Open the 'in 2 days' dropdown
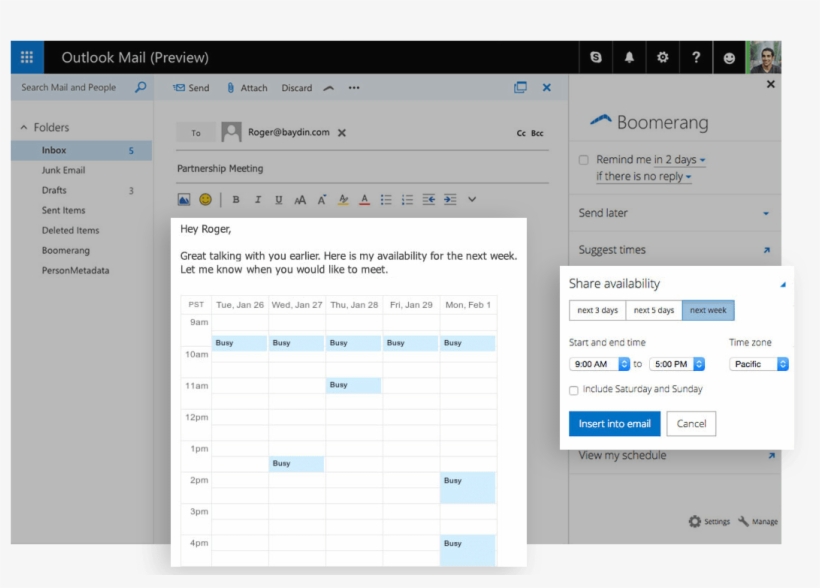Image resolution: width=820 pixels, height=588 pixels. point(679,160)
